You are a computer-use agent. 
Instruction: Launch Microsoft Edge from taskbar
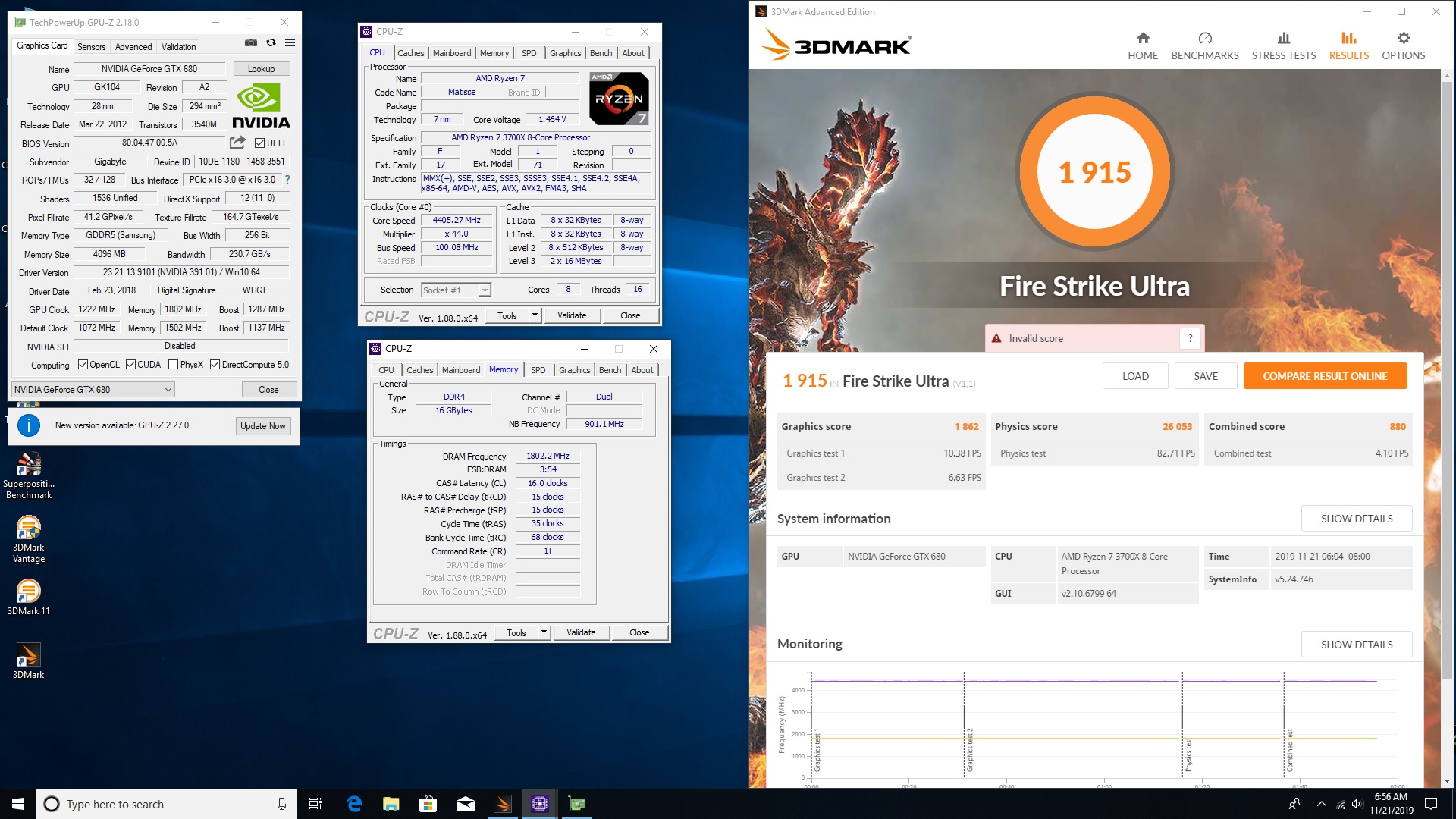click(354, 804)
